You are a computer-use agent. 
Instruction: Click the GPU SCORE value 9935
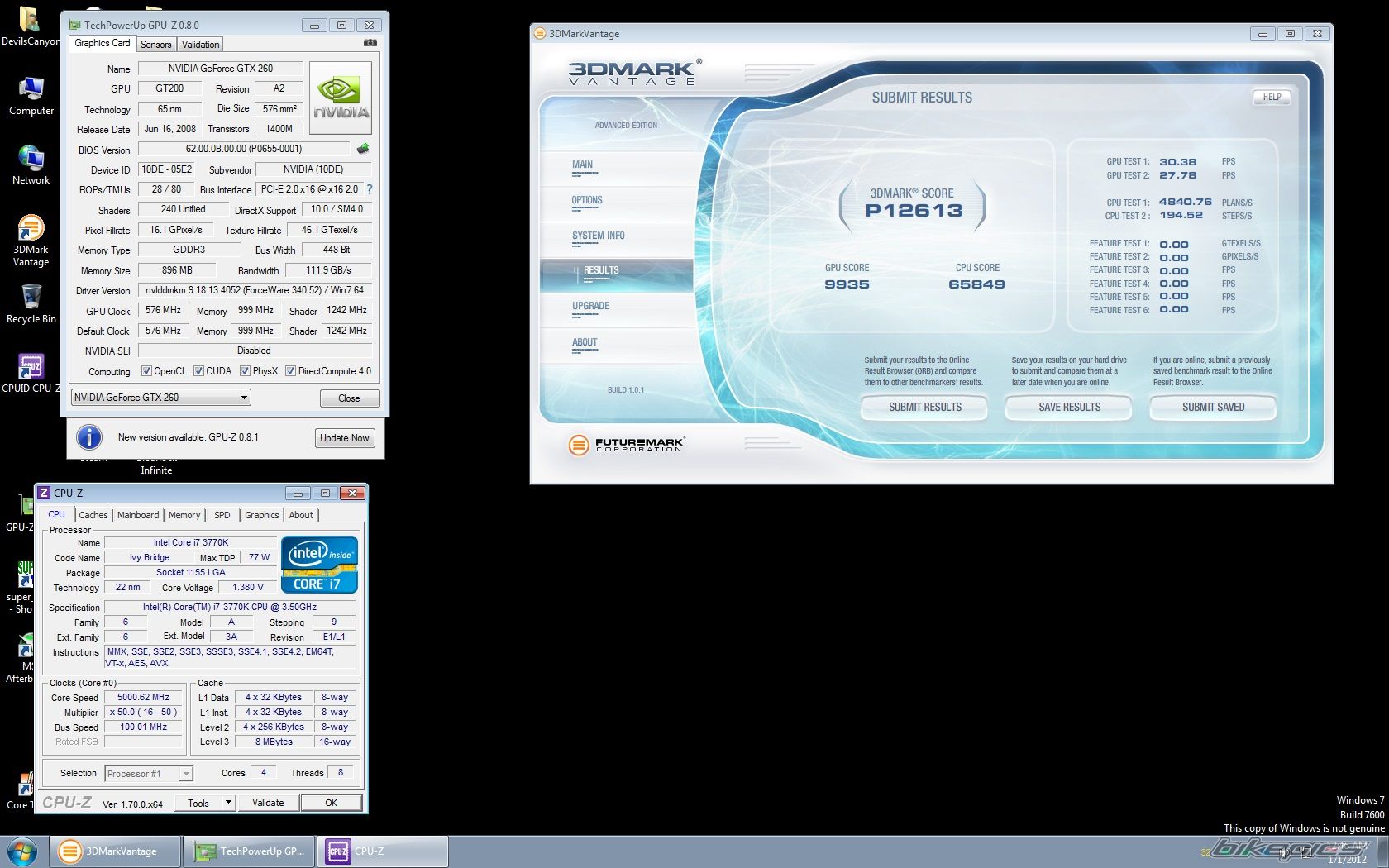847,284
